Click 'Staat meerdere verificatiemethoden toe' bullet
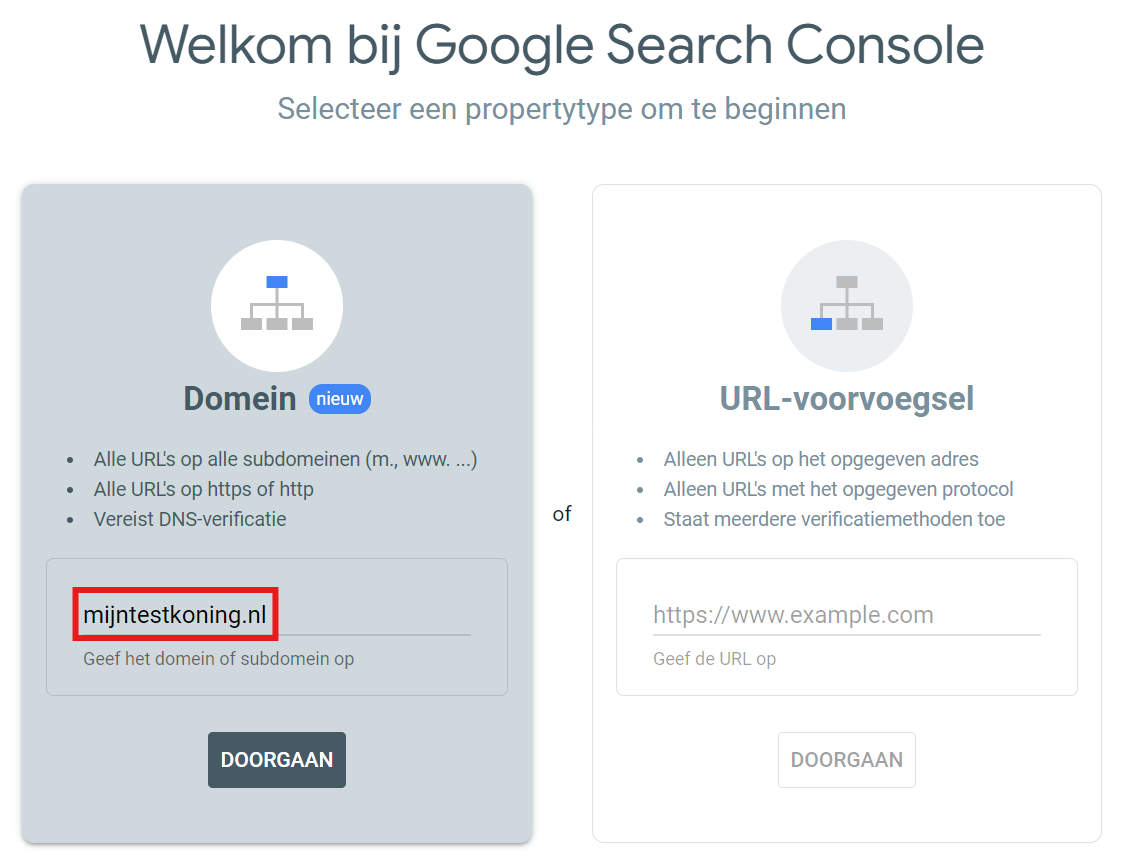This screenshot has height=867, width=1122. [x=834, y=520]
